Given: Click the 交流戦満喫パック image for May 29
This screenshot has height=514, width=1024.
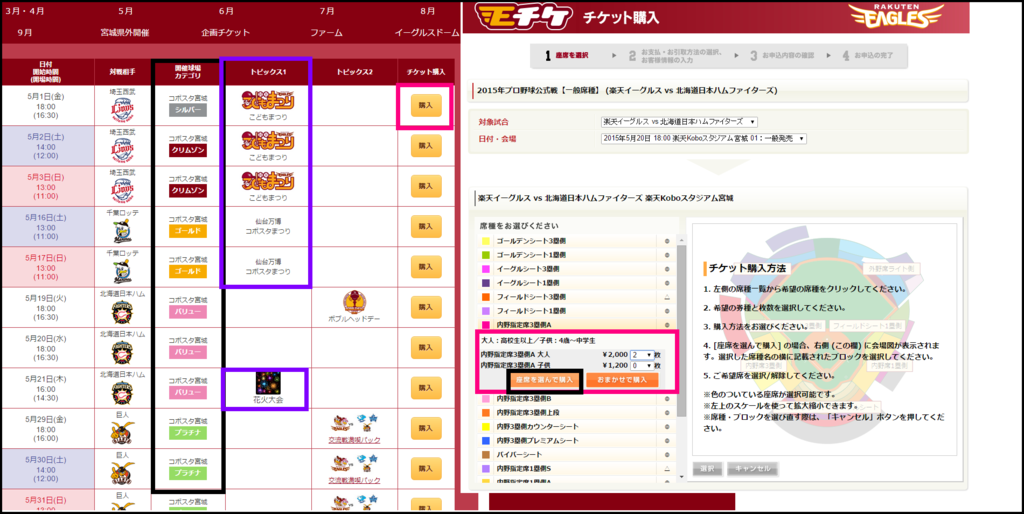Looking at the screenshot, I should (x=354, y=424).
